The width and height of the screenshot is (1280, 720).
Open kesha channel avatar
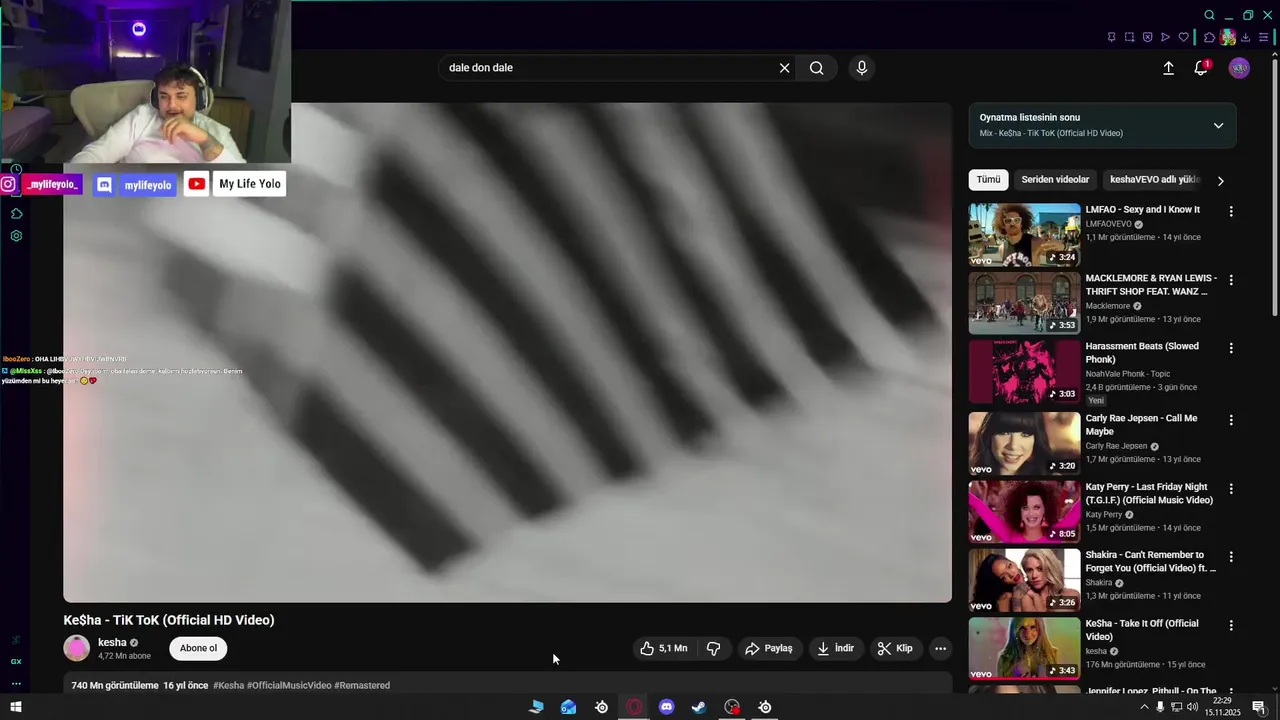point(77,648)
